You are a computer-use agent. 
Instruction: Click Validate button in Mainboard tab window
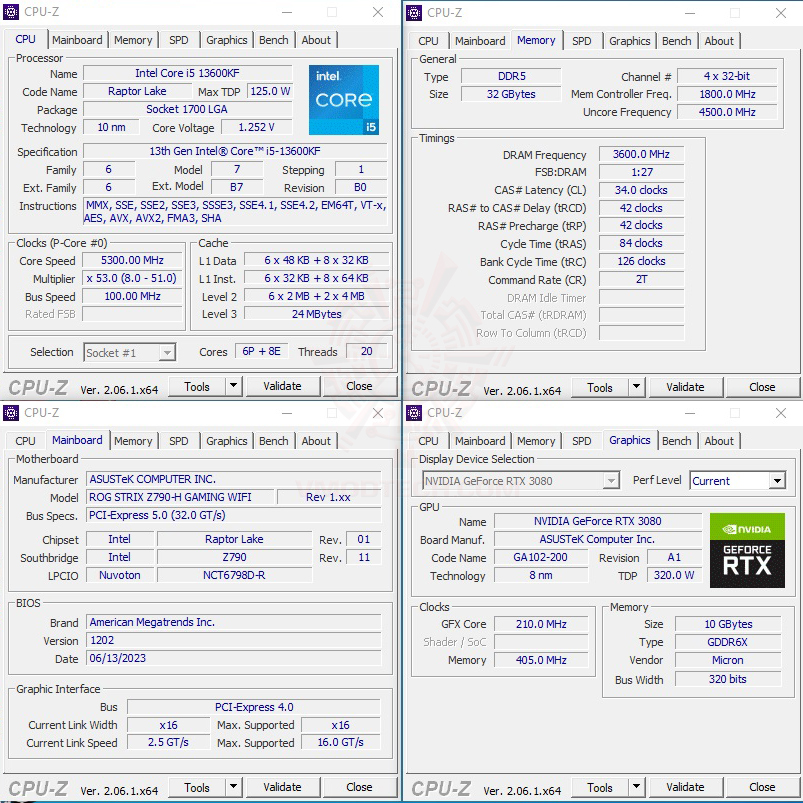(x=283, y=787)
